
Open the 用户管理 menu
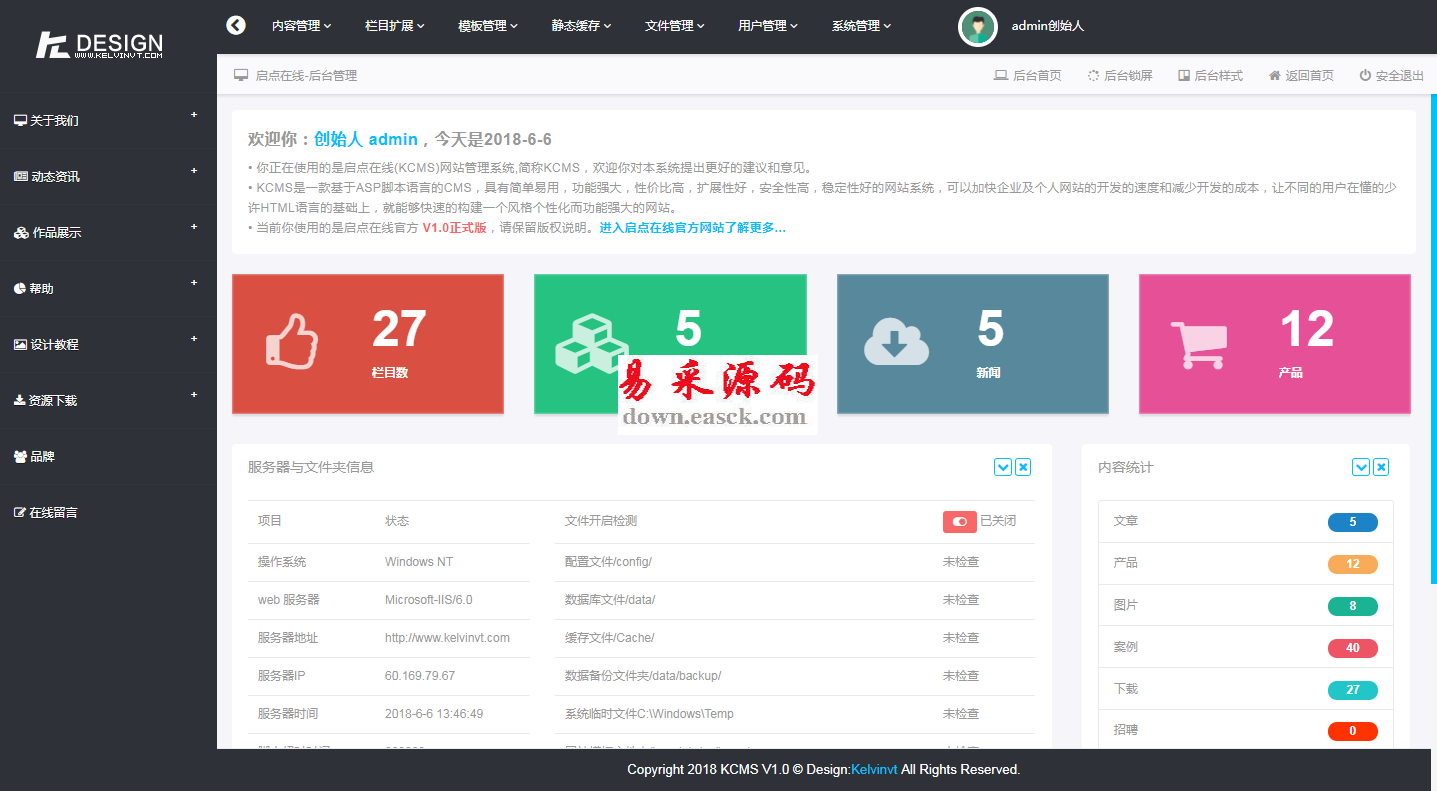click(768, 26)
